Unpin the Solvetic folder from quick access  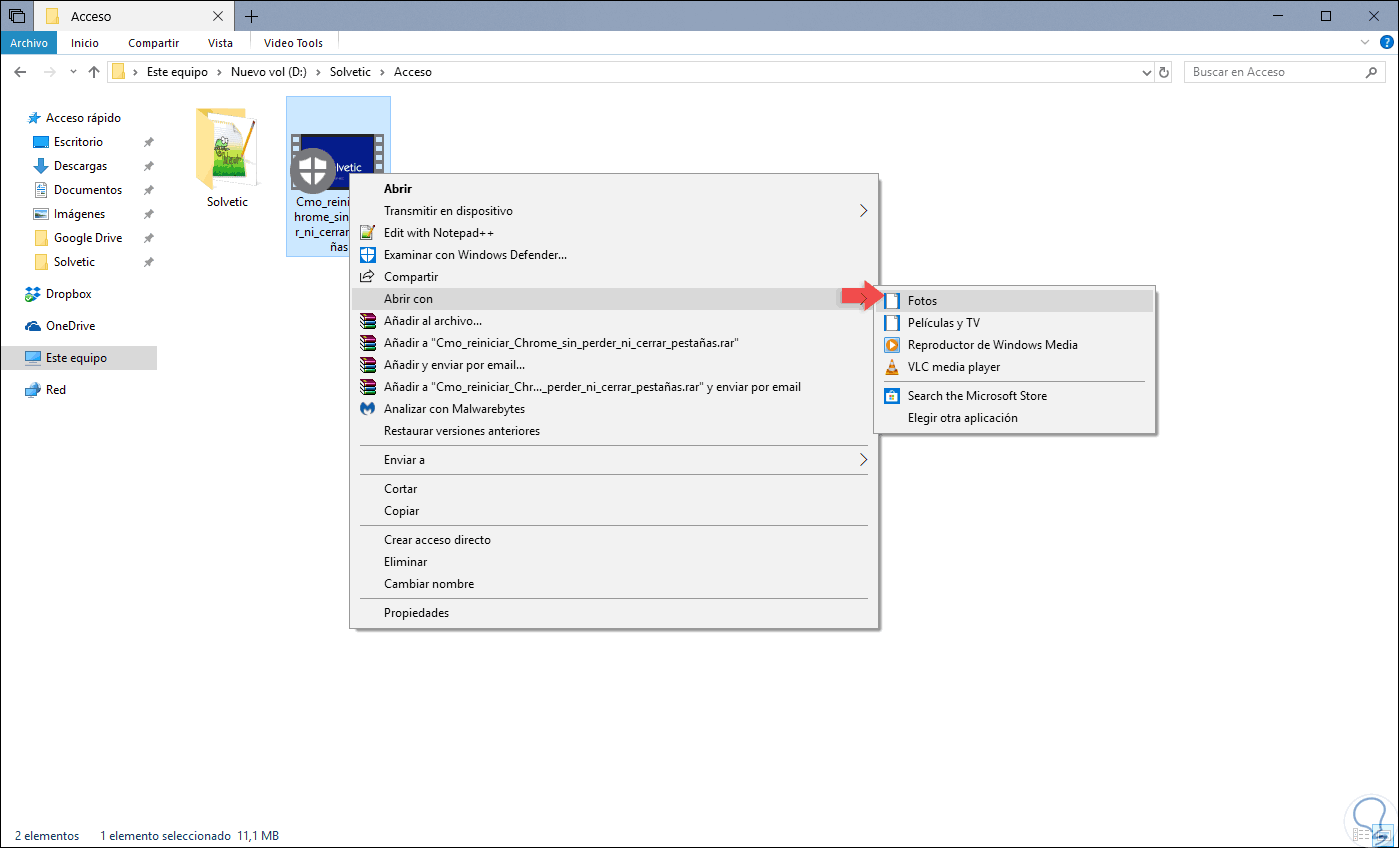[x=148, y=262]
